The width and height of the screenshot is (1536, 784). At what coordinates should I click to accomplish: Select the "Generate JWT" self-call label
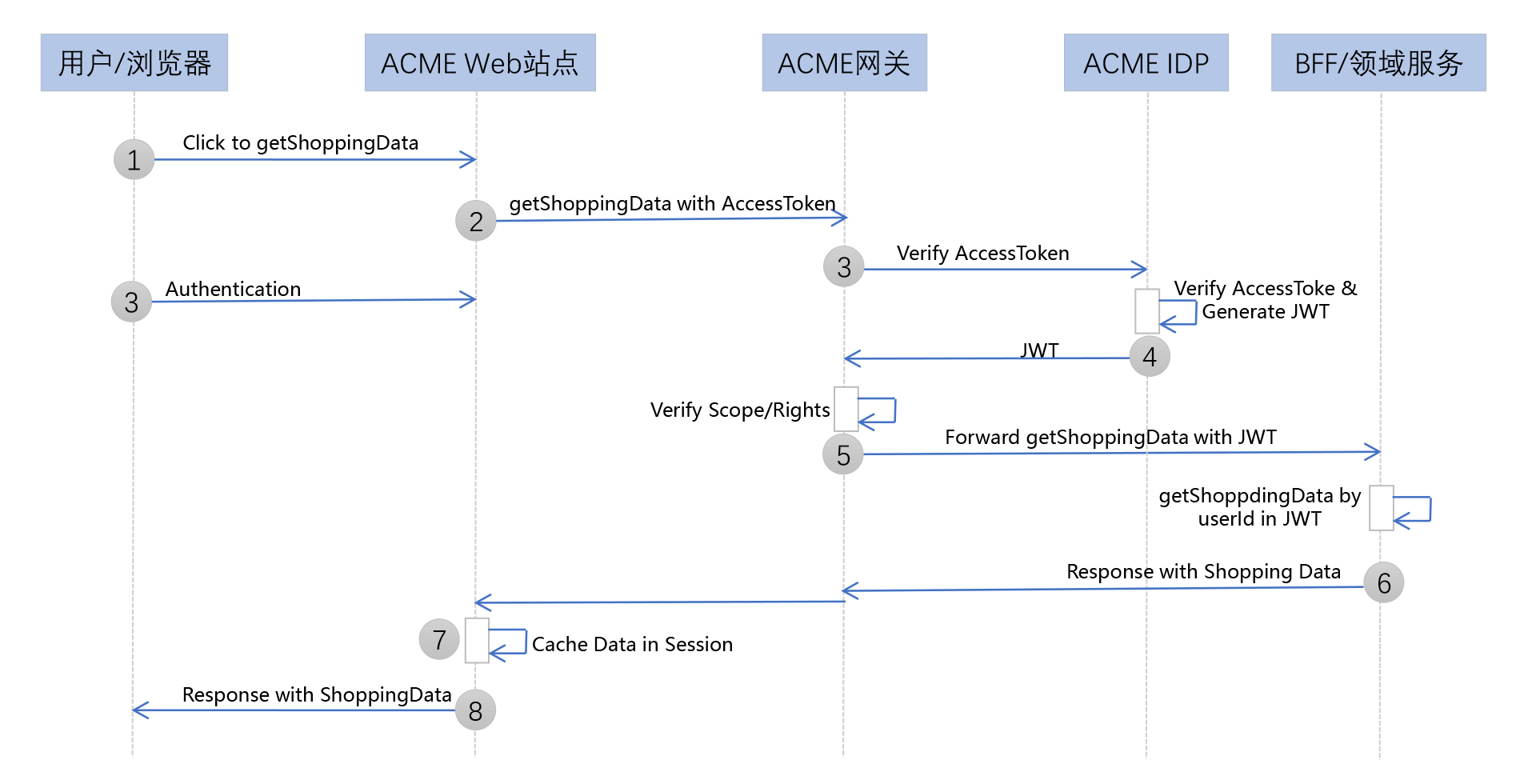click(x=1266, y=311)
